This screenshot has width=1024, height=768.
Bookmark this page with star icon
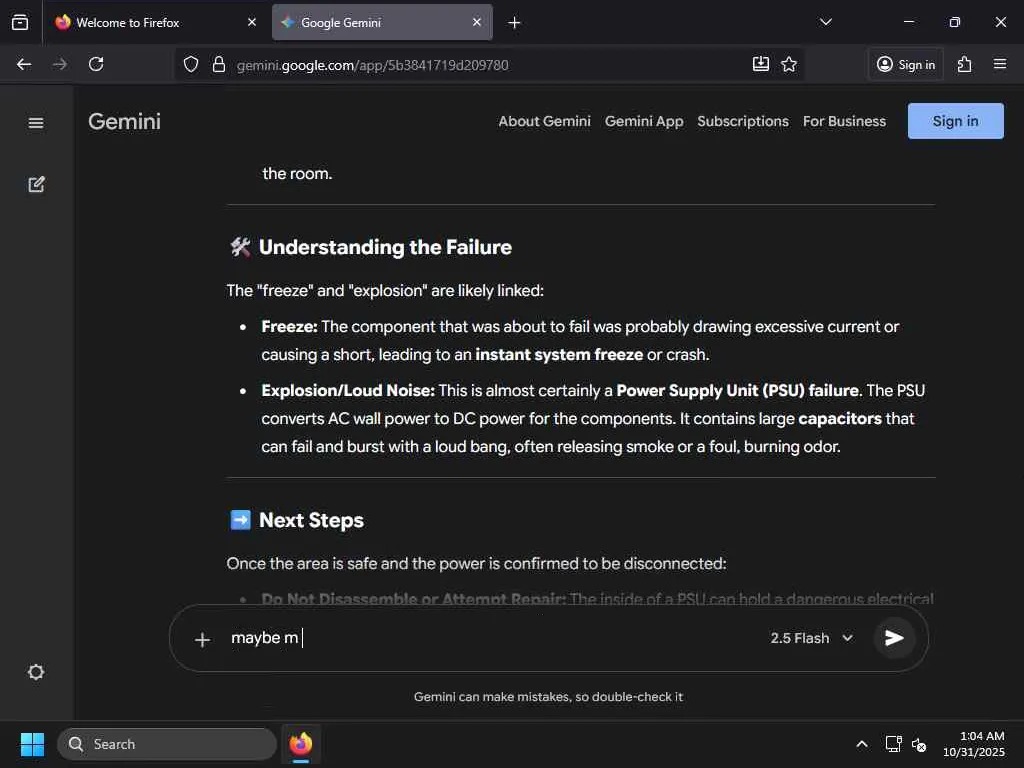click(789, 65)
